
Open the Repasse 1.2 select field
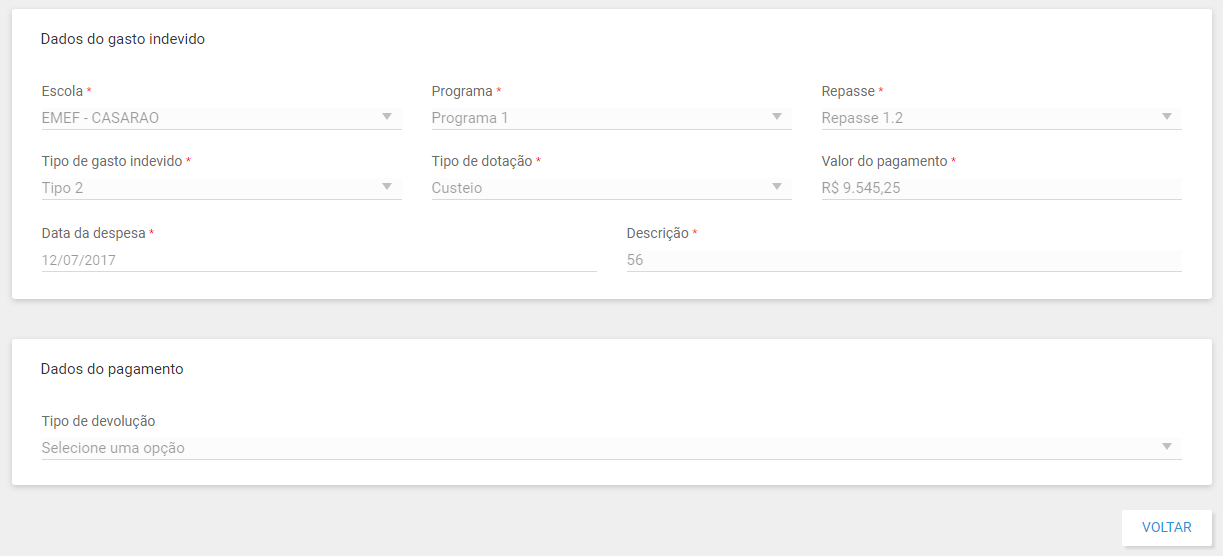(1001, 118)
